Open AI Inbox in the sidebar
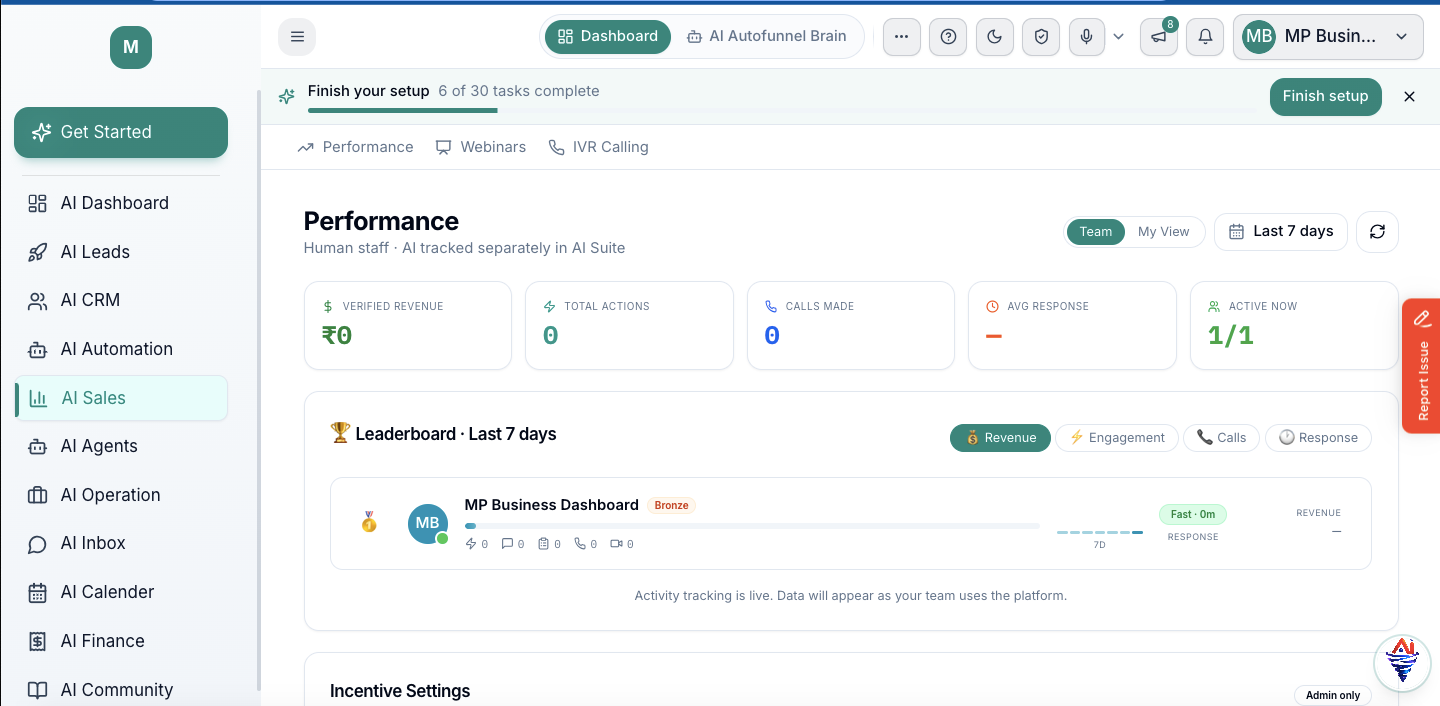 [x=121, y=543]
